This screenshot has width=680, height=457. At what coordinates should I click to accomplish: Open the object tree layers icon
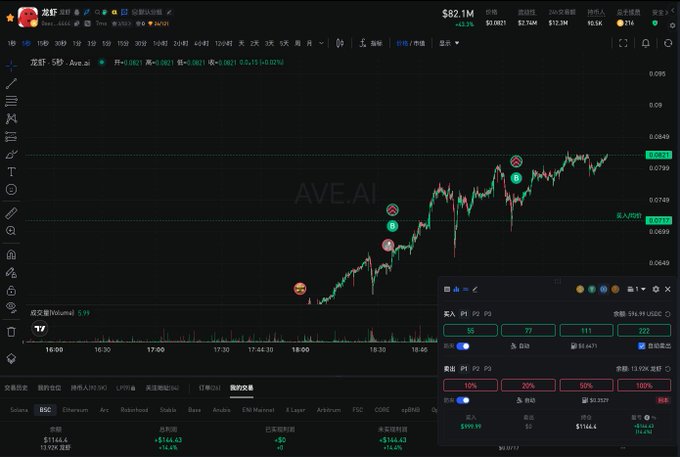click(x=11, y=359)
